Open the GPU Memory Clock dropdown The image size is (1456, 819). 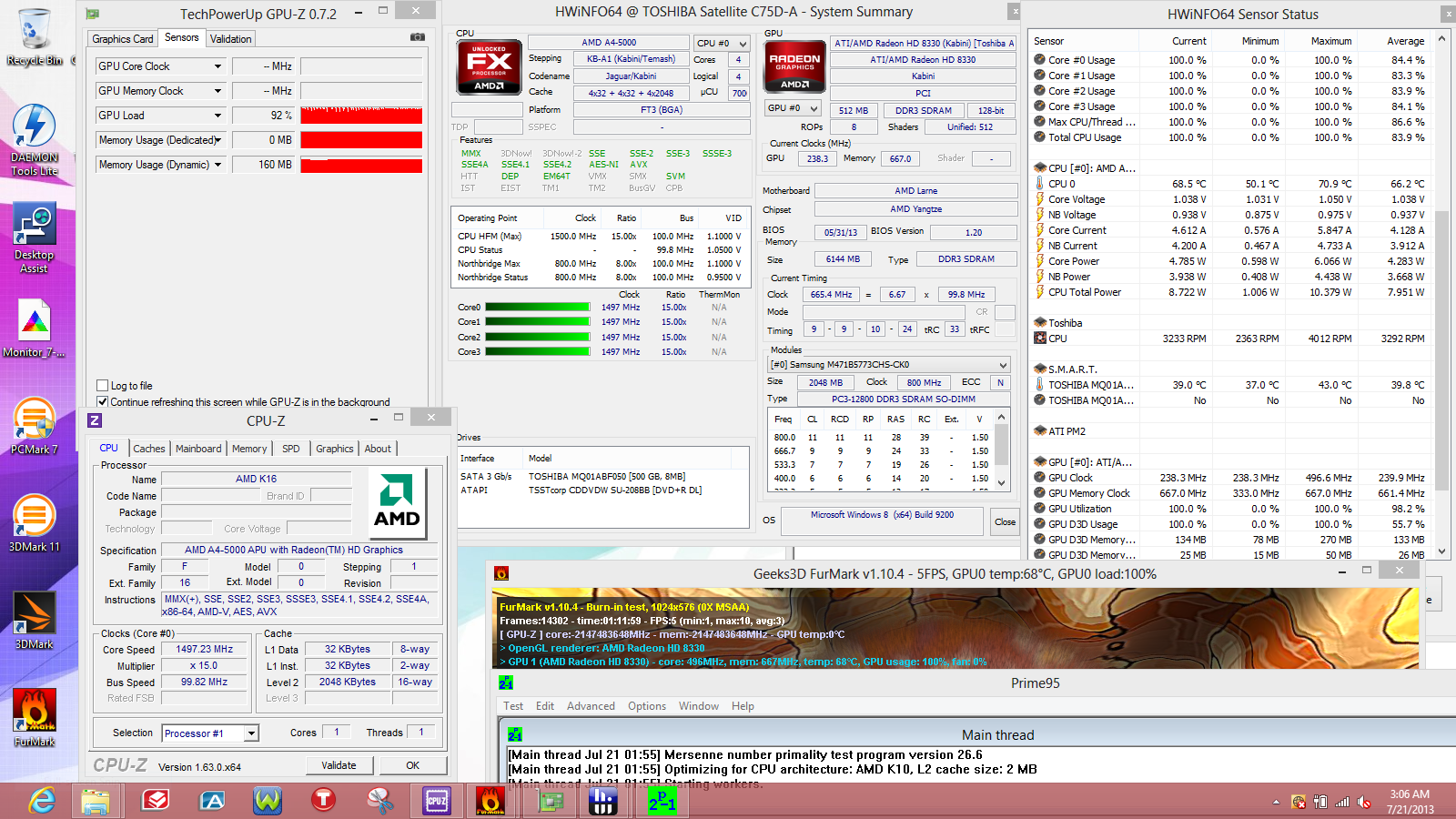coord(217,91)
